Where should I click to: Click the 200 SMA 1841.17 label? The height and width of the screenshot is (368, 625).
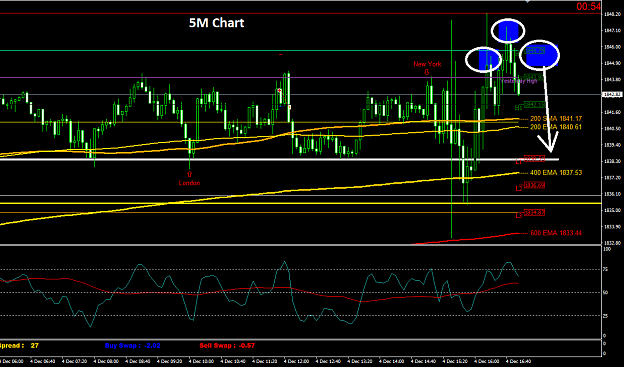[556, 119]
